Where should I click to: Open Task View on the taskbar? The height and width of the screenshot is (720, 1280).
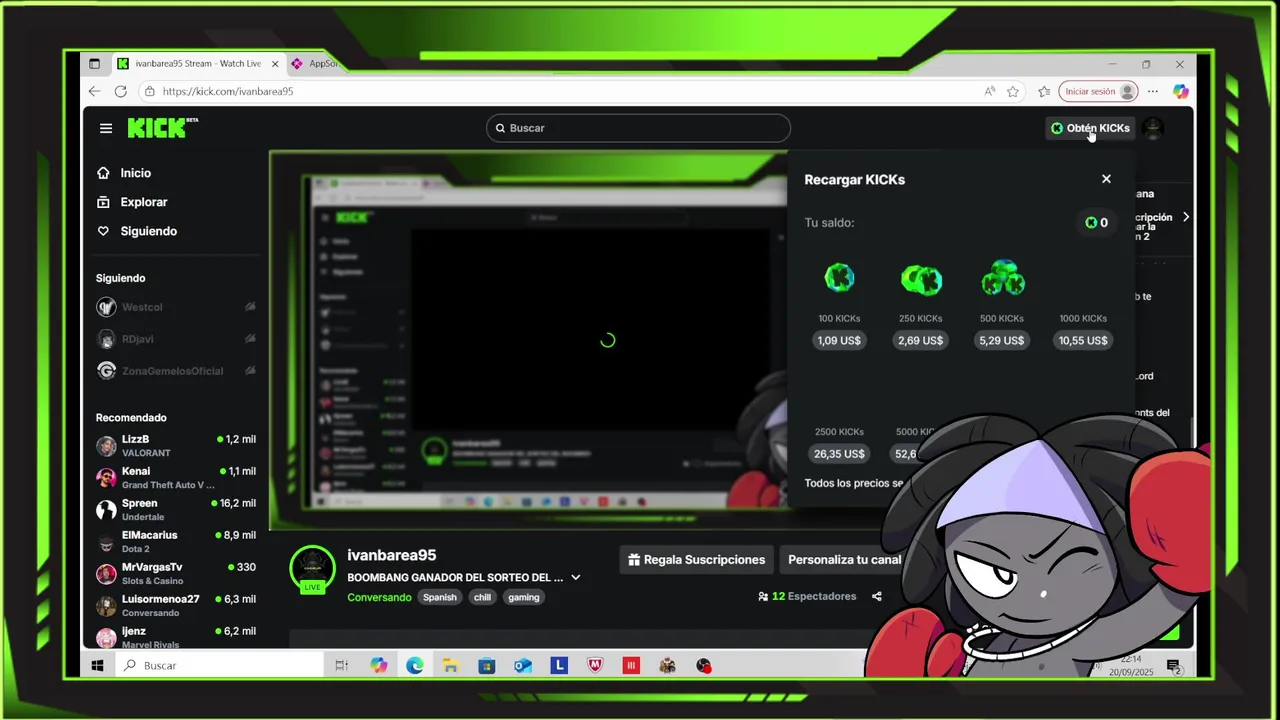coord(341,665)
